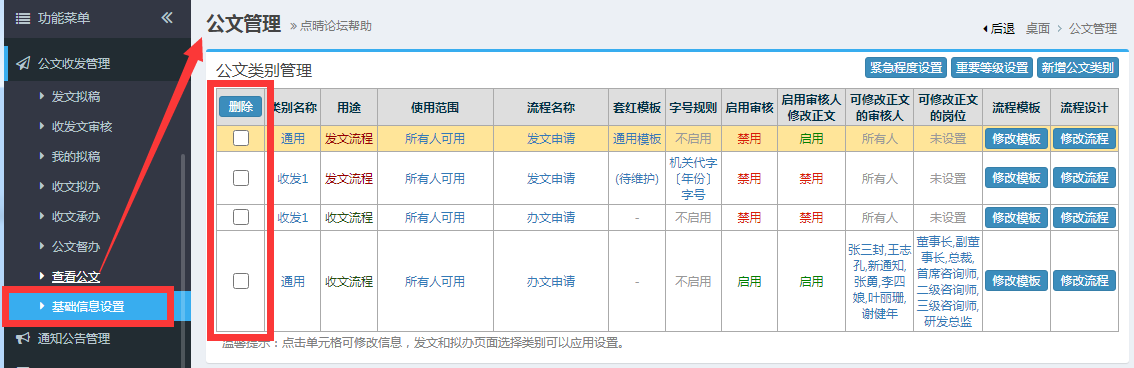The image size is (1134, 368).
Task: Expand 收发文审核 sidebar item
Action: (82, 127)
